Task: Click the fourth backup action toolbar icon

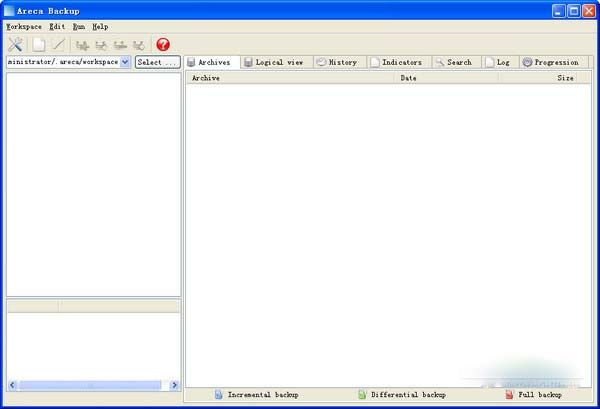Action: click(x=139, y=45)
